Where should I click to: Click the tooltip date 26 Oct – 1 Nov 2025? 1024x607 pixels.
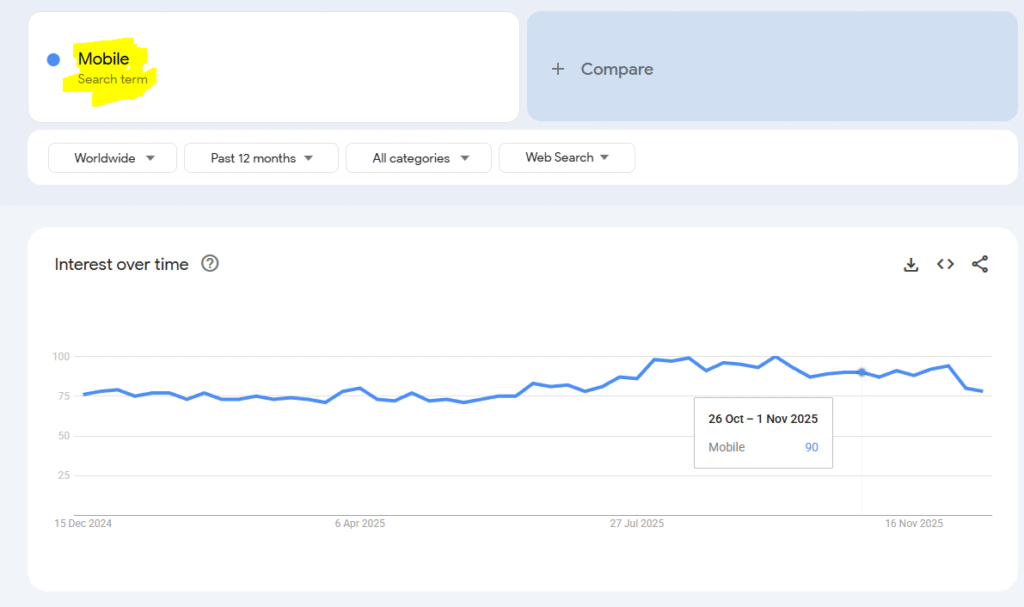tap(763, 418)
